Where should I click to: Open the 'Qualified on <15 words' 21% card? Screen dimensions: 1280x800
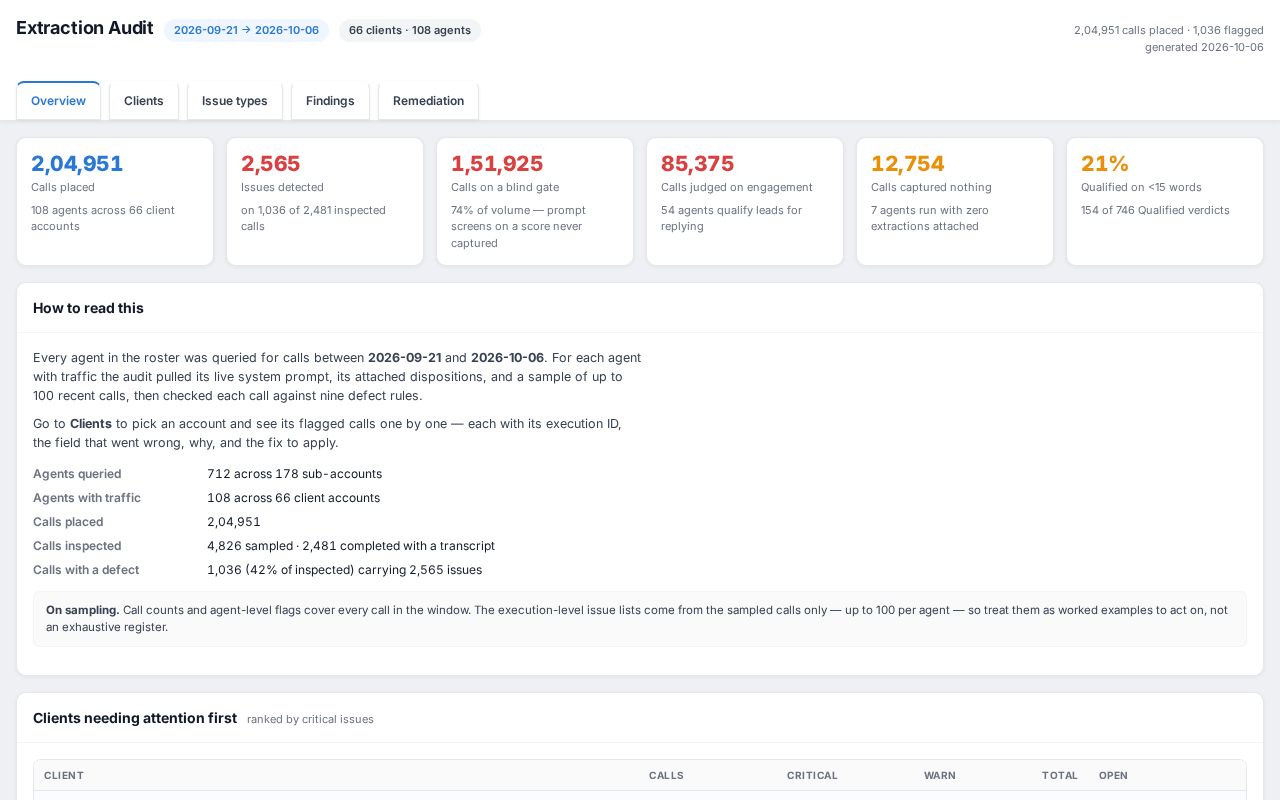click(1165, 202)
